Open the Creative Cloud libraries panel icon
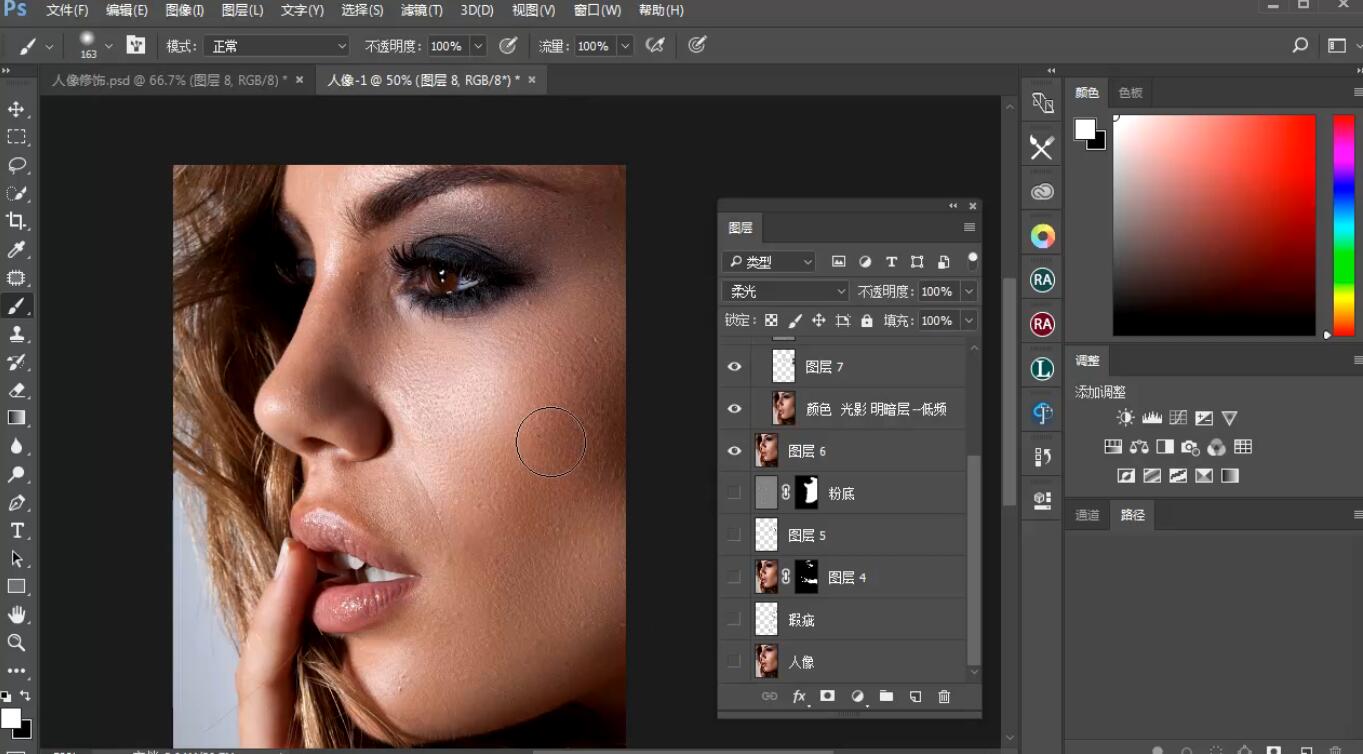Viewport: 1363px width, 754px height. (1042, 192)
